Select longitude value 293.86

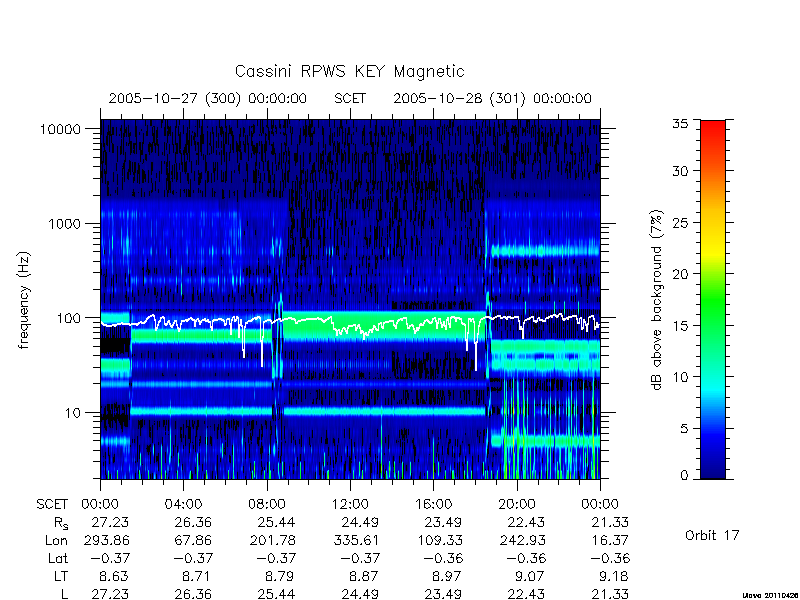coord(108,540)
